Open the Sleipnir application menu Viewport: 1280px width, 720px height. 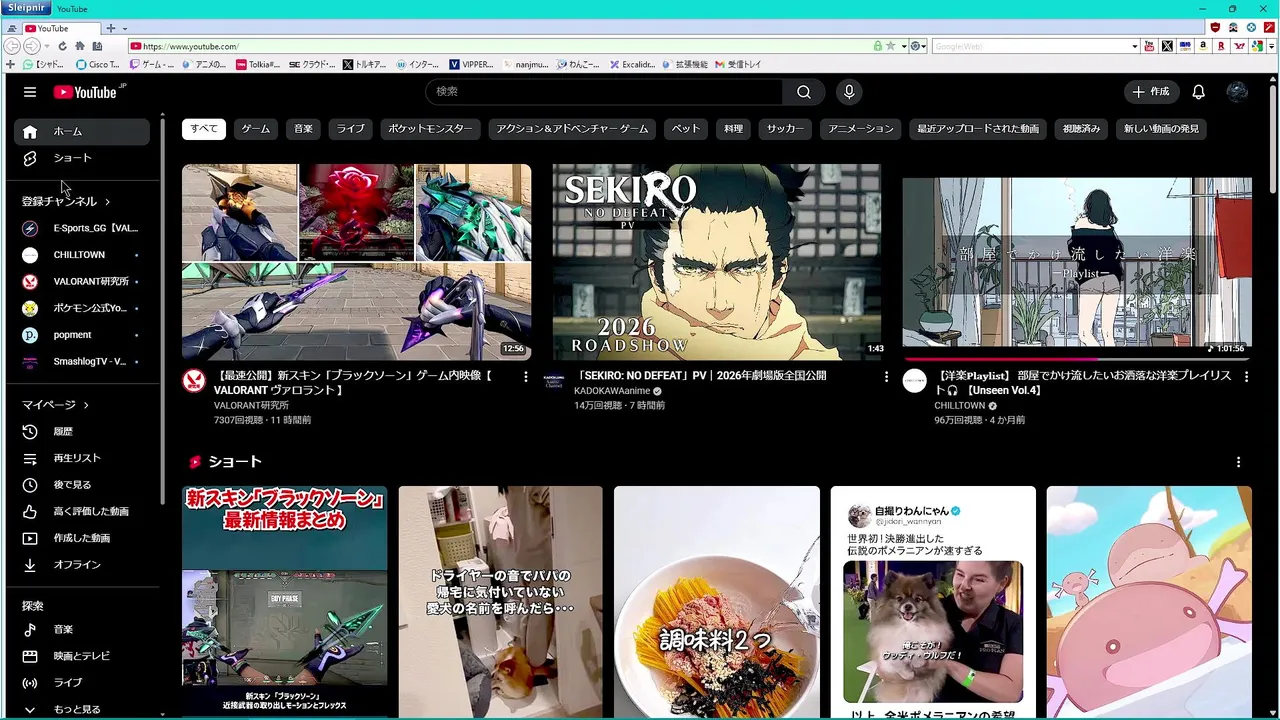pyautogui.click(x=26, y=8)
